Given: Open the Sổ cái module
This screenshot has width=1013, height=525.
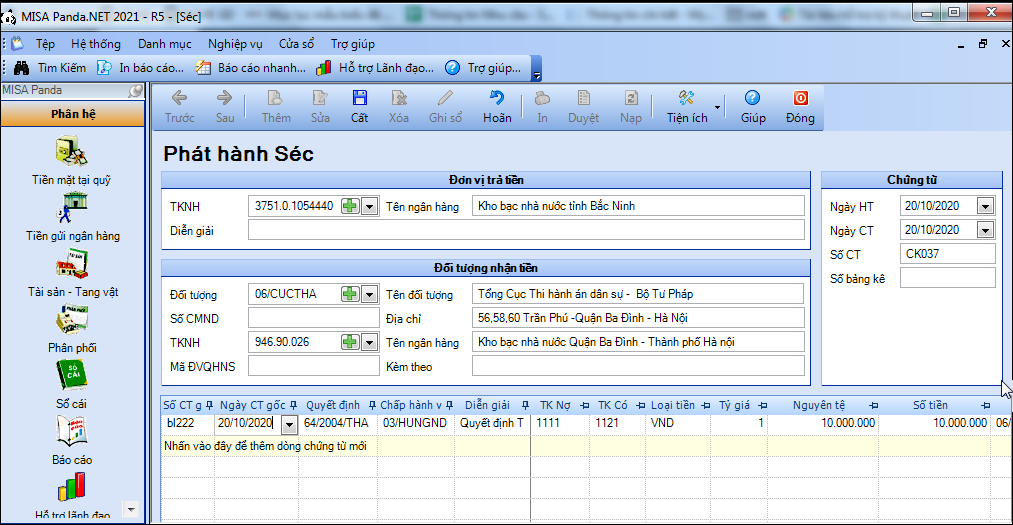Looking at the screenshot, I should click(71, 385).
